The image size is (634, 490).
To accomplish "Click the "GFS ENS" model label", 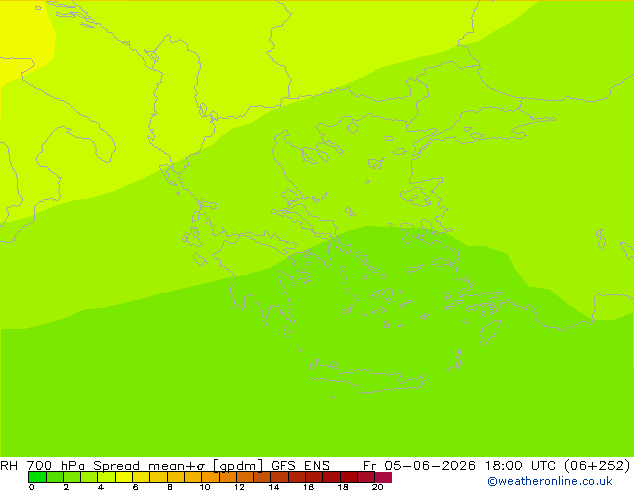I will point(300,465).
